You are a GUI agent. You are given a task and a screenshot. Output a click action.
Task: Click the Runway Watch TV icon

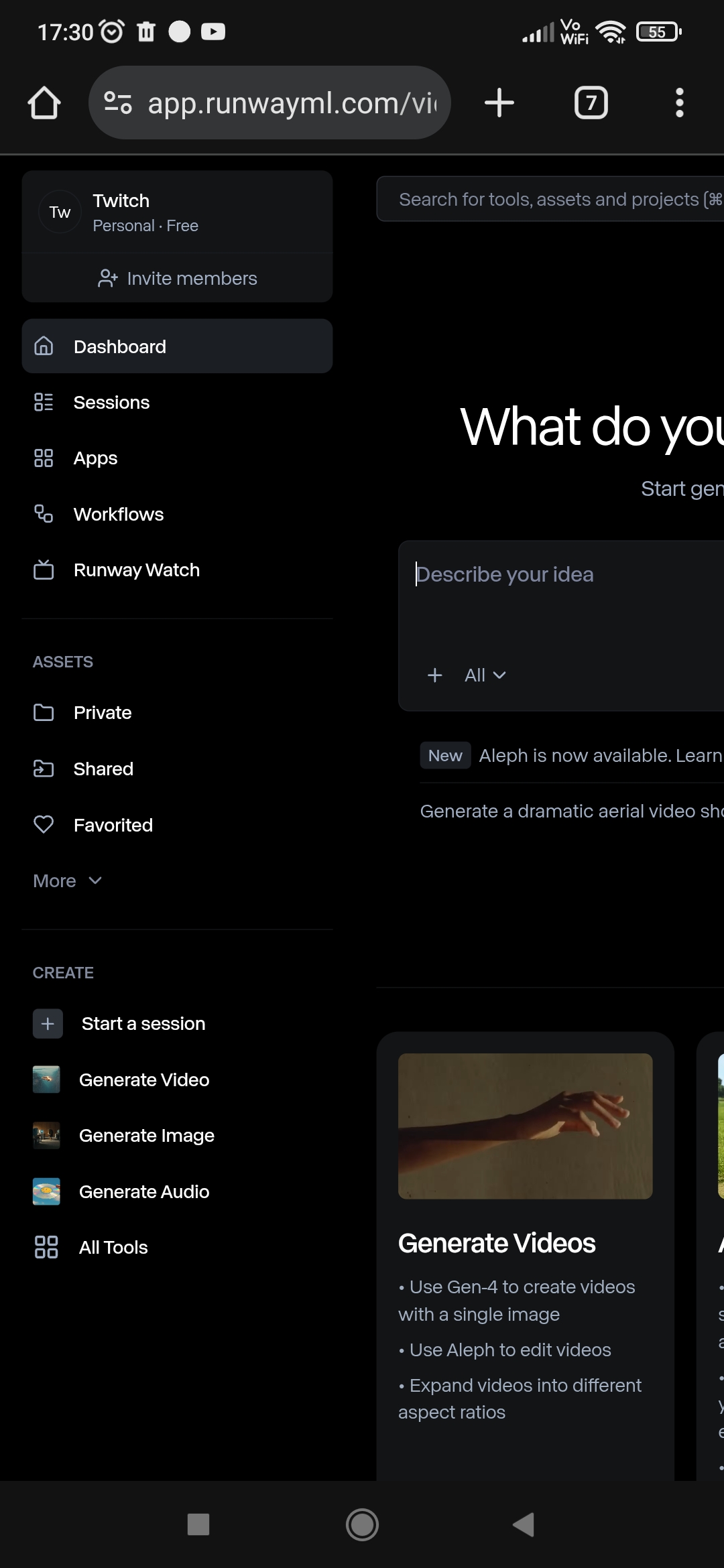tap(44, 570)
